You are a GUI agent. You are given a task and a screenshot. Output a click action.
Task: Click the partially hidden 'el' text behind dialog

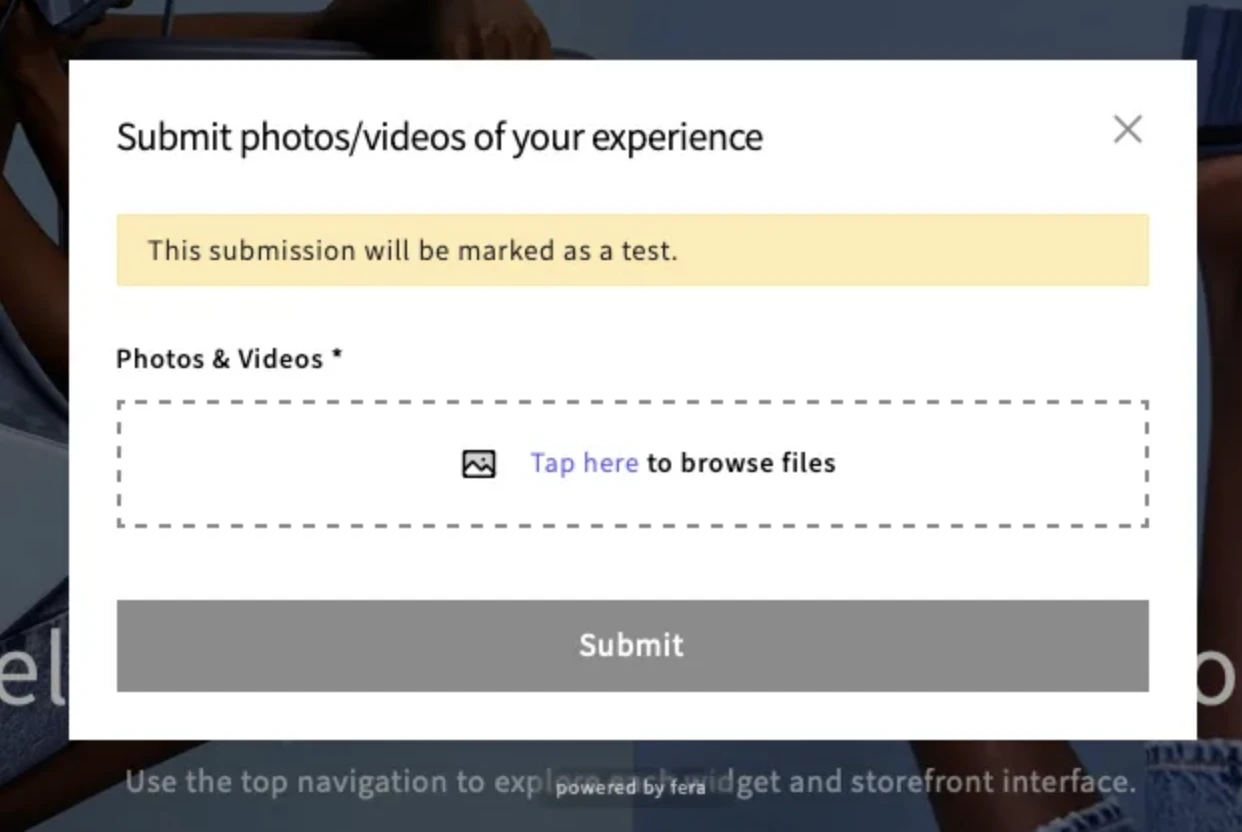click(x=32, y=678)
